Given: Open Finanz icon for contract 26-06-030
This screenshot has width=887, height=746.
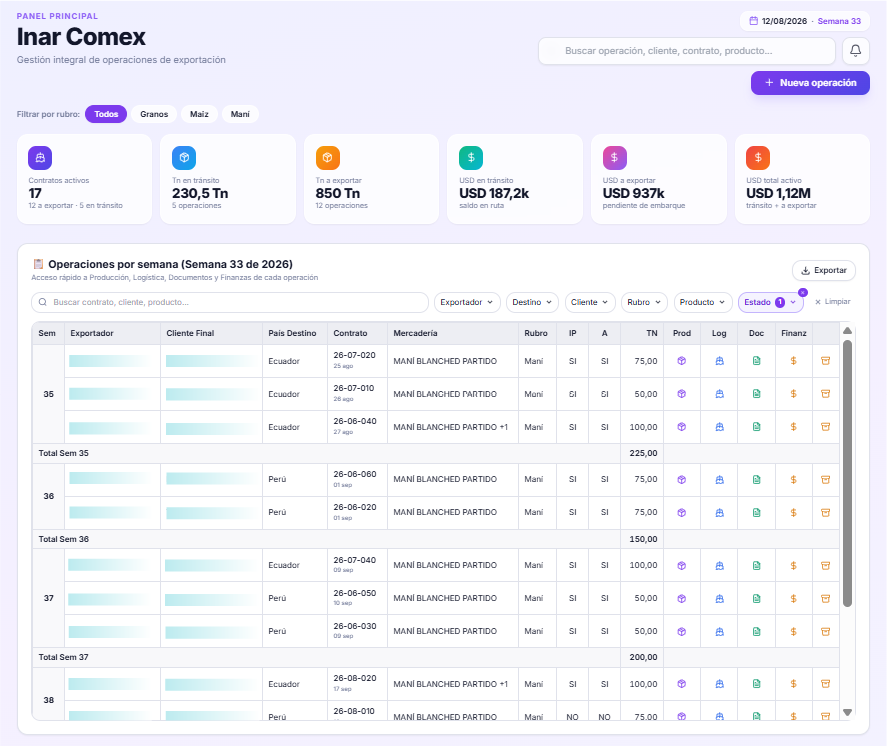Looking at the screenshot, I should coord(794,631).
